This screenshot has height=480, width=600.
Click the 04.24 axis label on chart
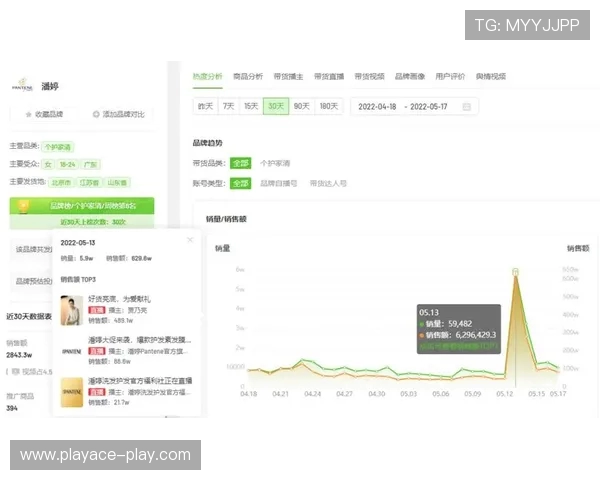coord(312,394)
